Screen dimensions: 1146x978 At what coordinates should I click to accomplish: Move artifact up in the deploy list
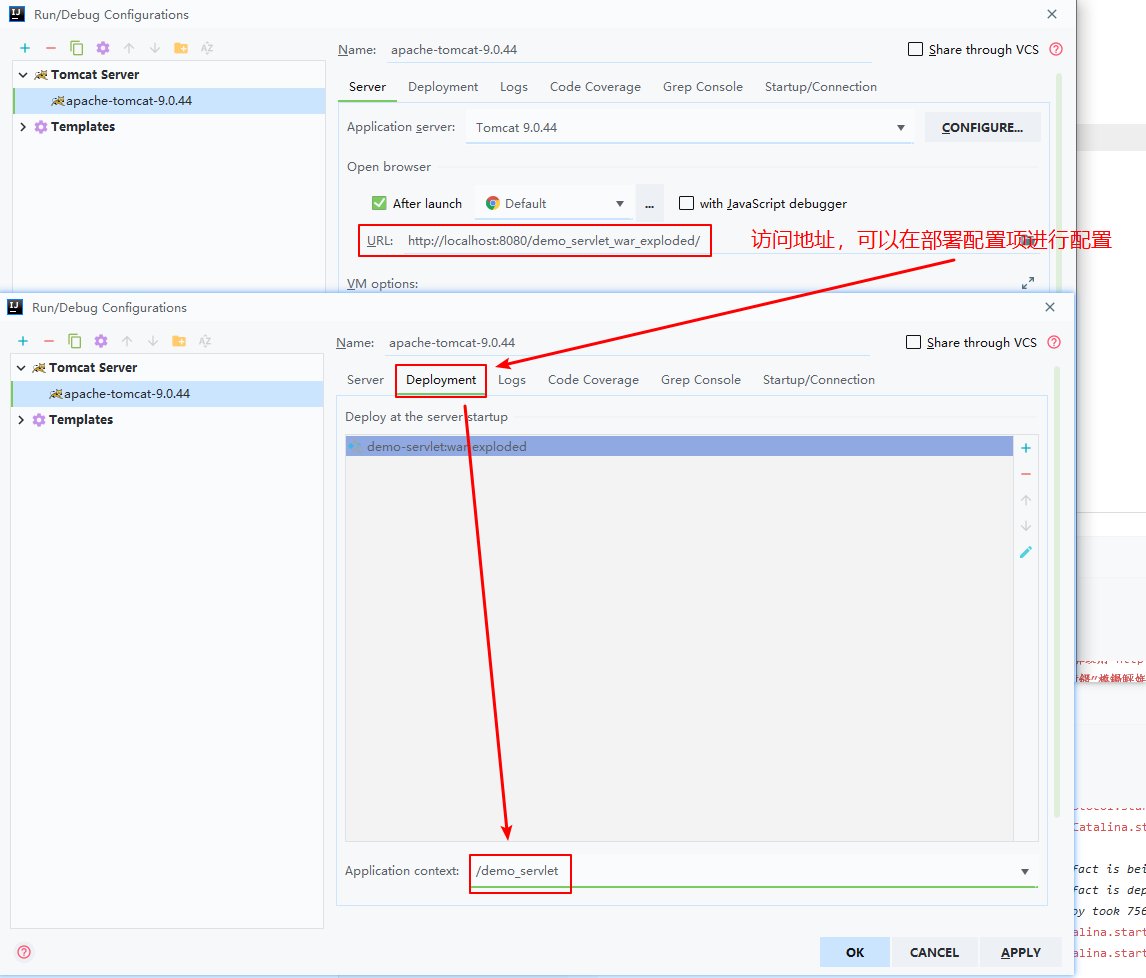pos(1026,500)
